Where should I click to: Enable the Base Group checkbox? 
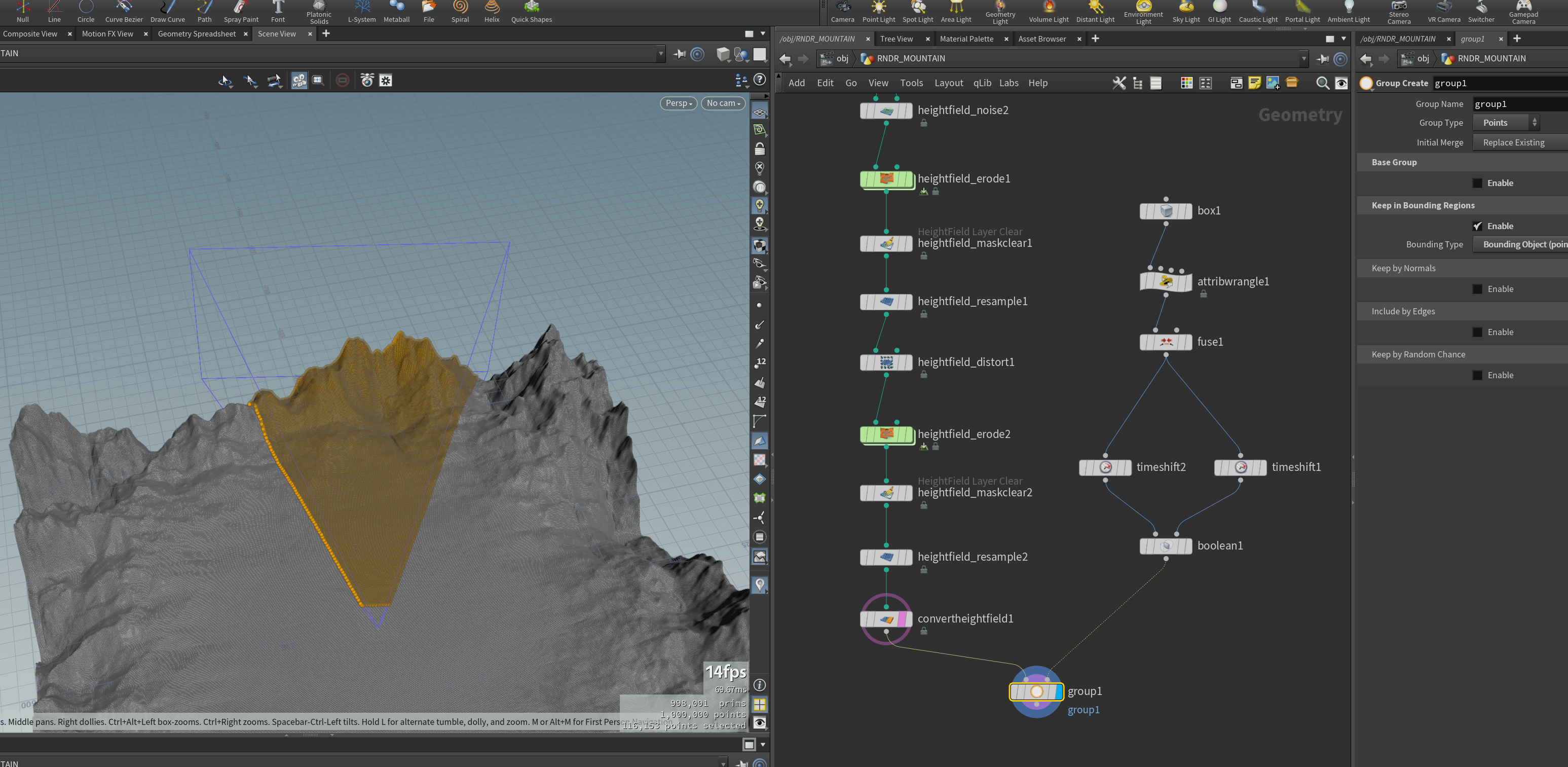point(1477,183)
